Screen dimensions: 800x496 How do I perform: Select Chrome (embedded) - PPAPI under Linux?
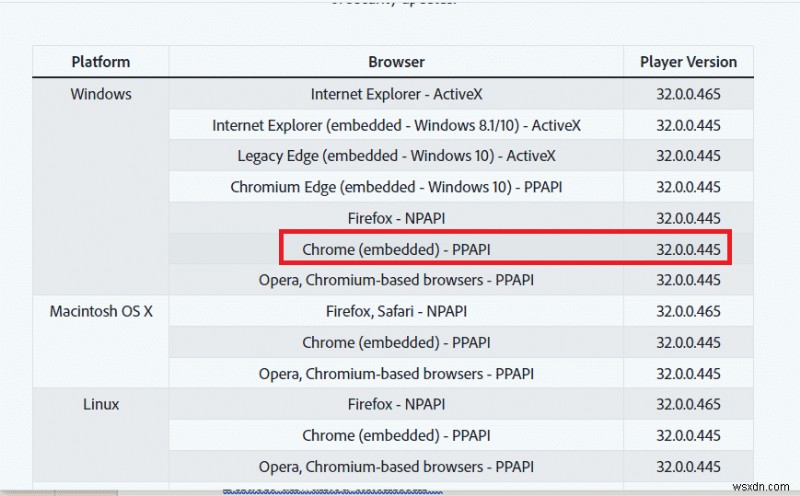[x=396, y=435]
